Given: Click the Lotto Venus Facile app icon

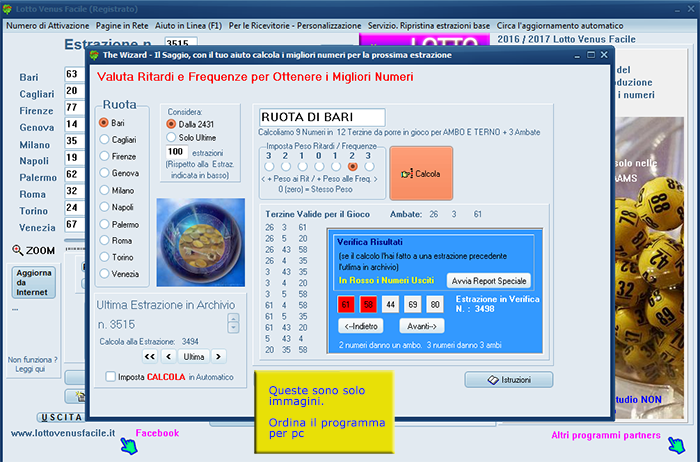Looking at the screenshot, I should [7, 9].
